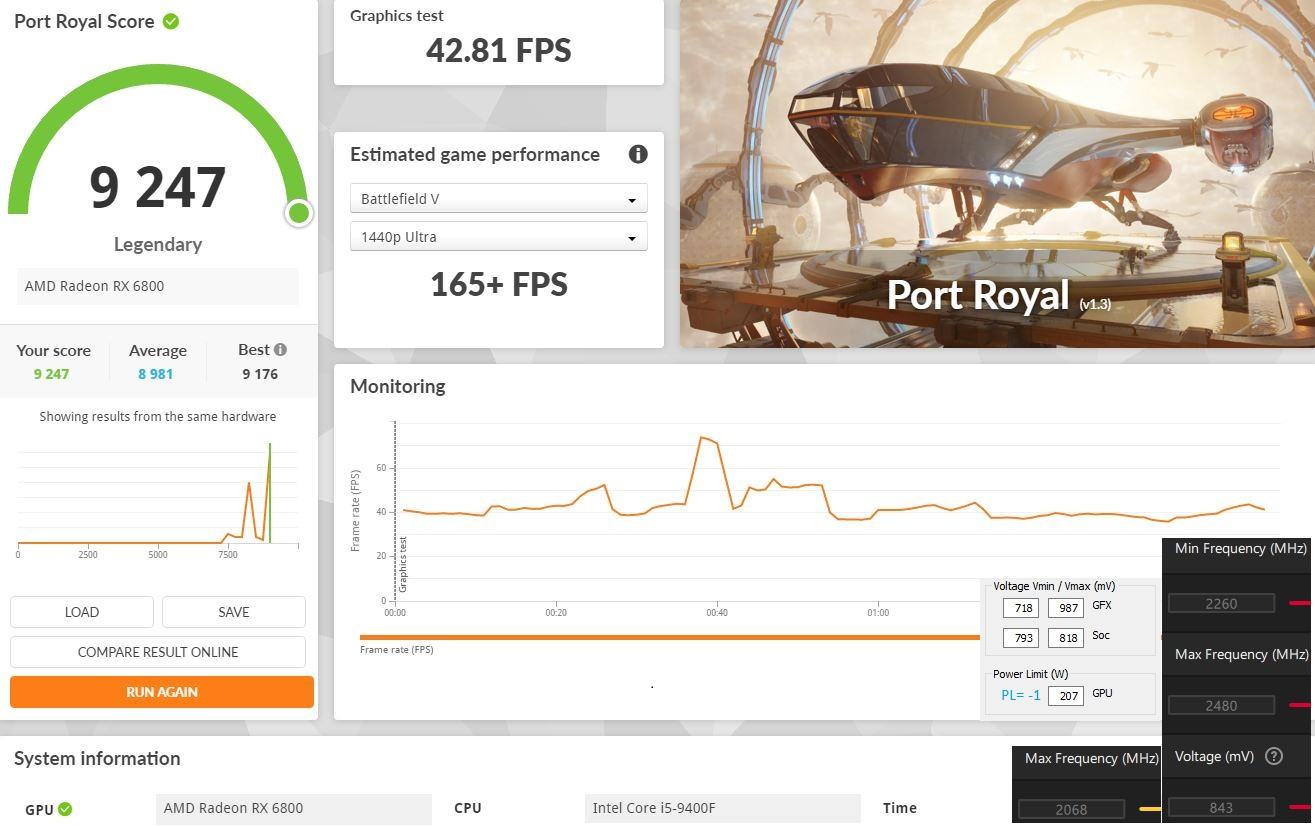
Task: Click COMPARE RESULT ONLINE
Action: (158, 652)
